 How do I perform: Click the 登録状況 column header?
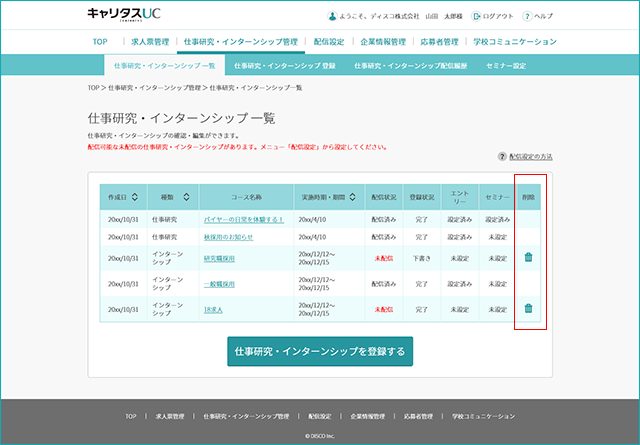point(422,197)
